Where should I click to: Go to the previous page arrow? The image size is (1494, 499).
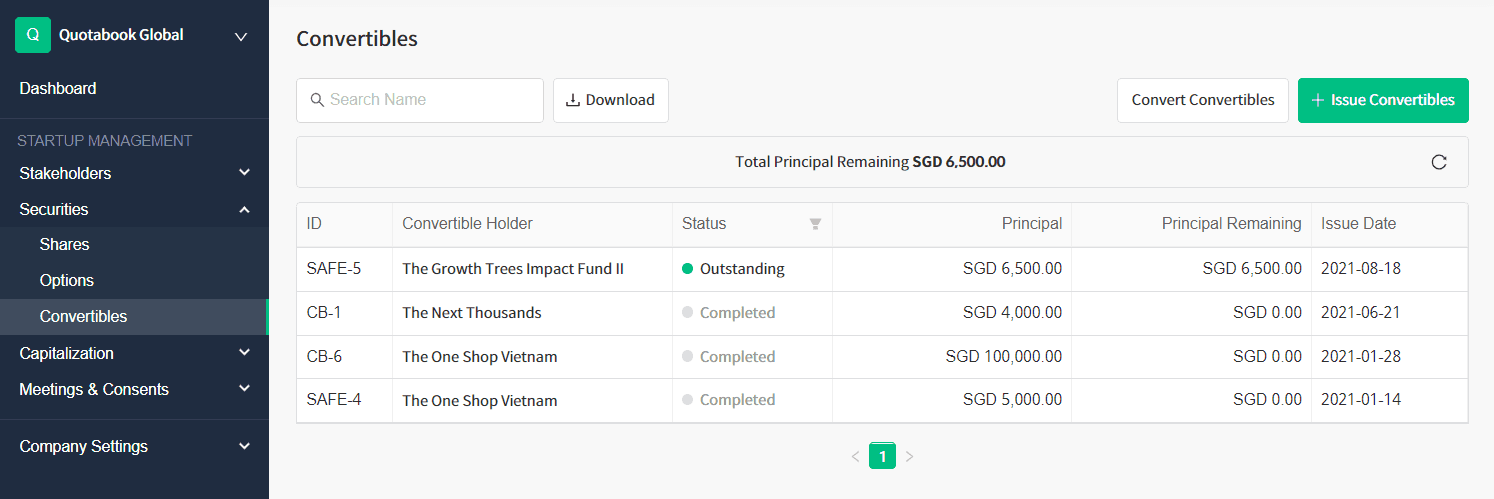point(855,457)
